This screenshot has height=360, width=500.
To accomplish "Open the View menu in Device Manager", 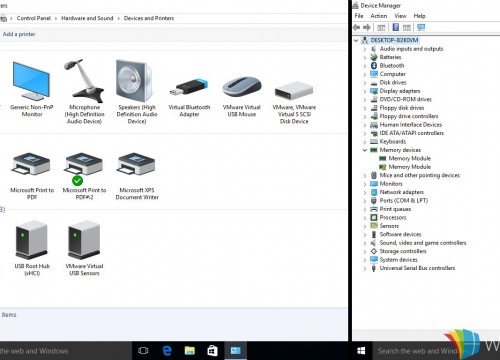I will (x=400, y=16).
